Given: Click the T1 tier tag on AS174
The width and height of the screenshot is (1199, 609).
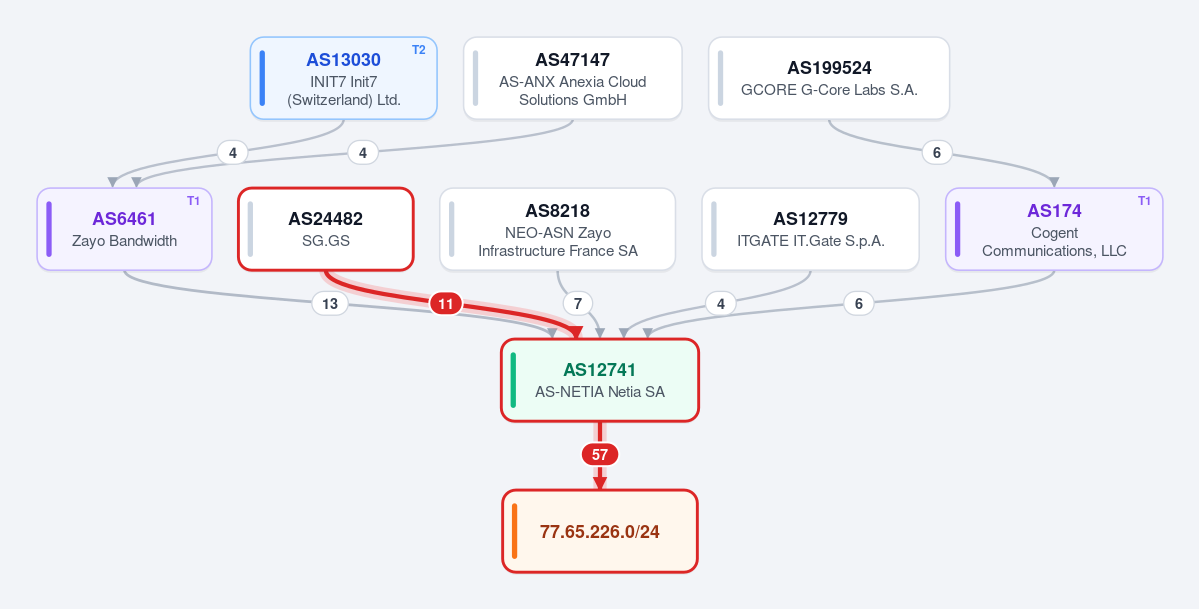Looking at the screenshot, I should click(x=1145, y=200).
